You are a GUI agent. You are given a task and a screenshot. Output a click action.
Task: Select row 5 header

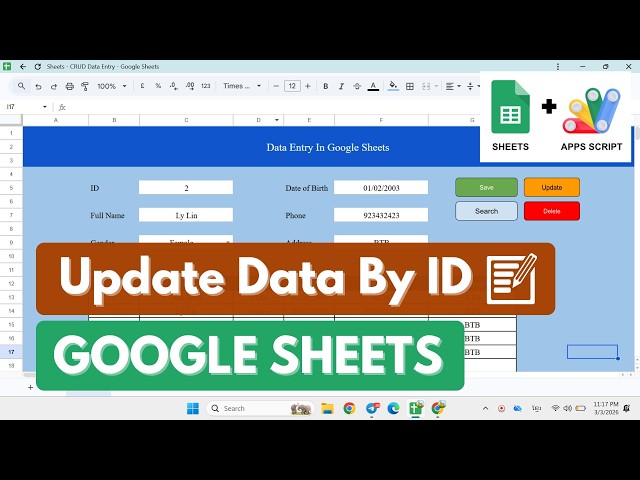pyautogui.click(x=11, y=188)
